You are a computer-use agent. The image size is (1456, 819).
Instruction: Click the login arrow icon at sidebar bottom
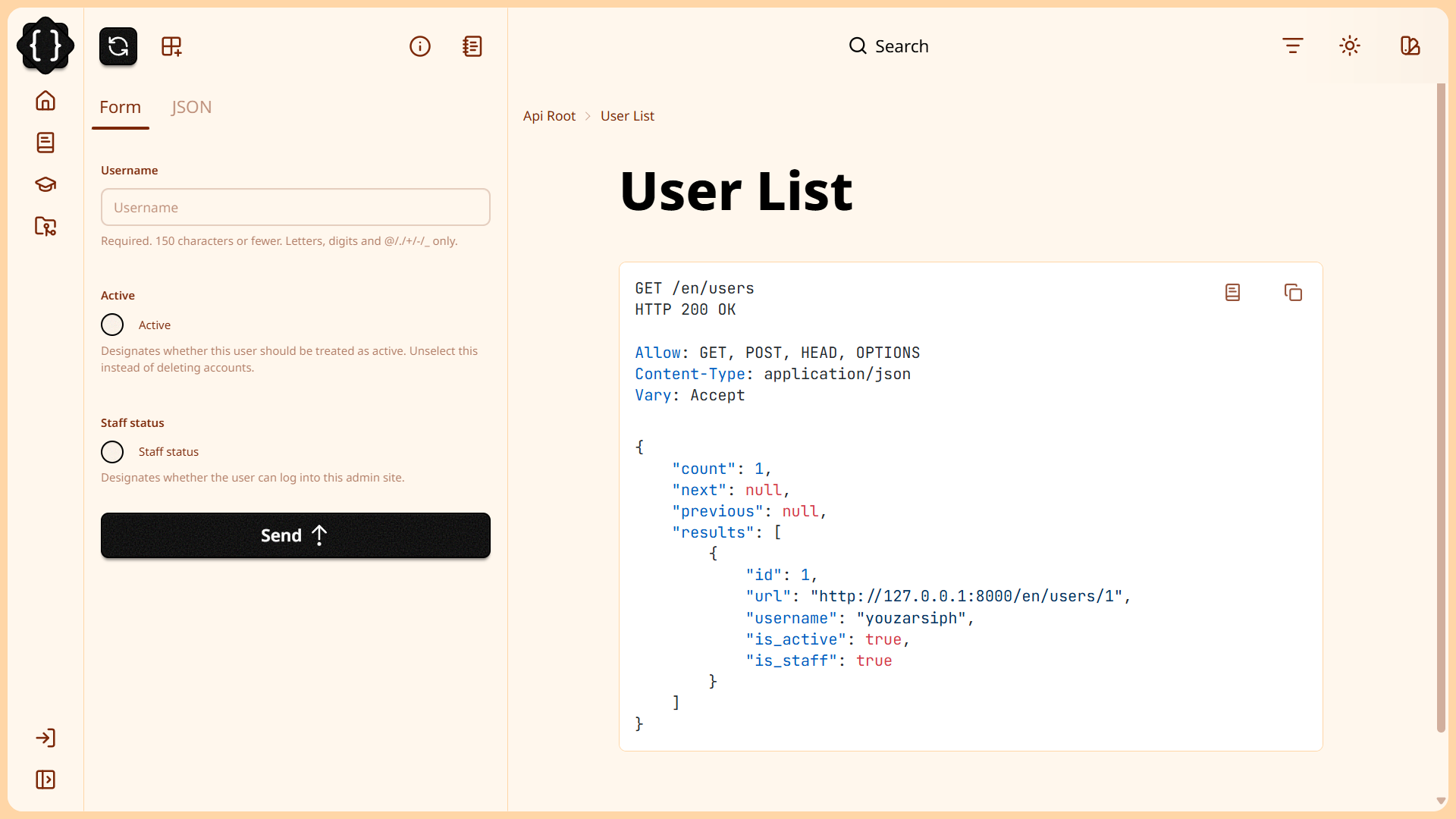pyautogui.click(x=45, y=738)
